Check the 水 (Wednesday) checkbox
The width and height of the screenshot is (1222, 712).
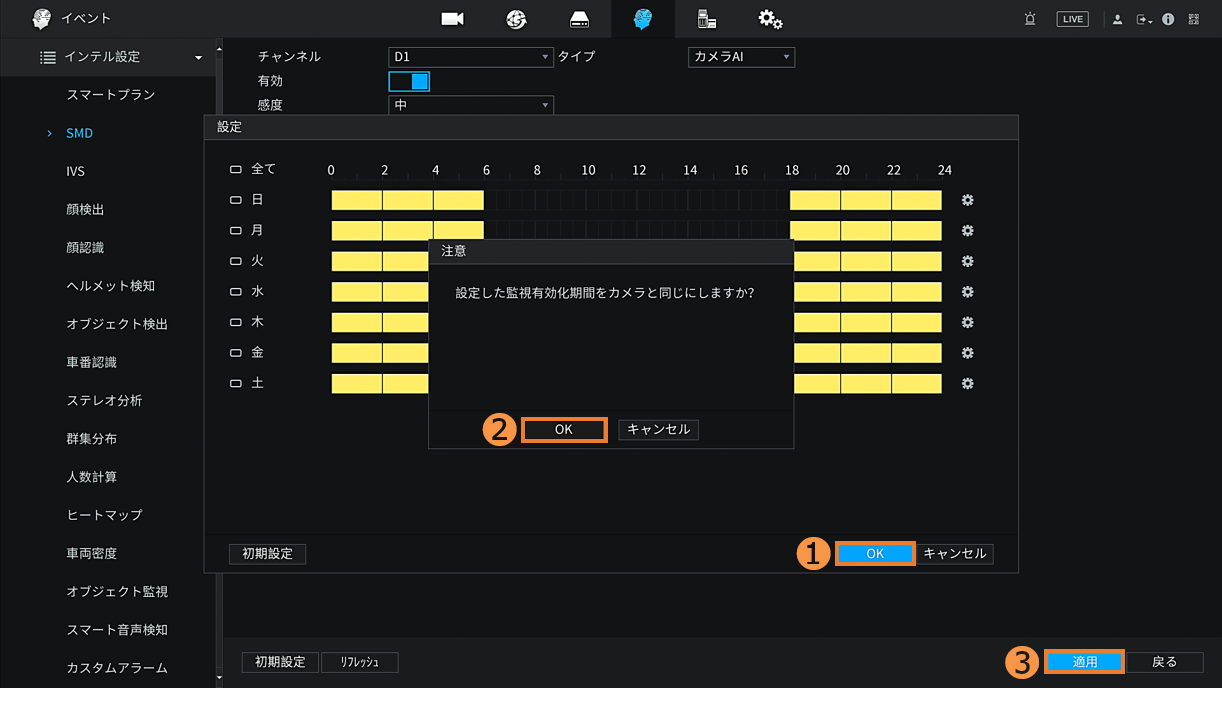236,292
